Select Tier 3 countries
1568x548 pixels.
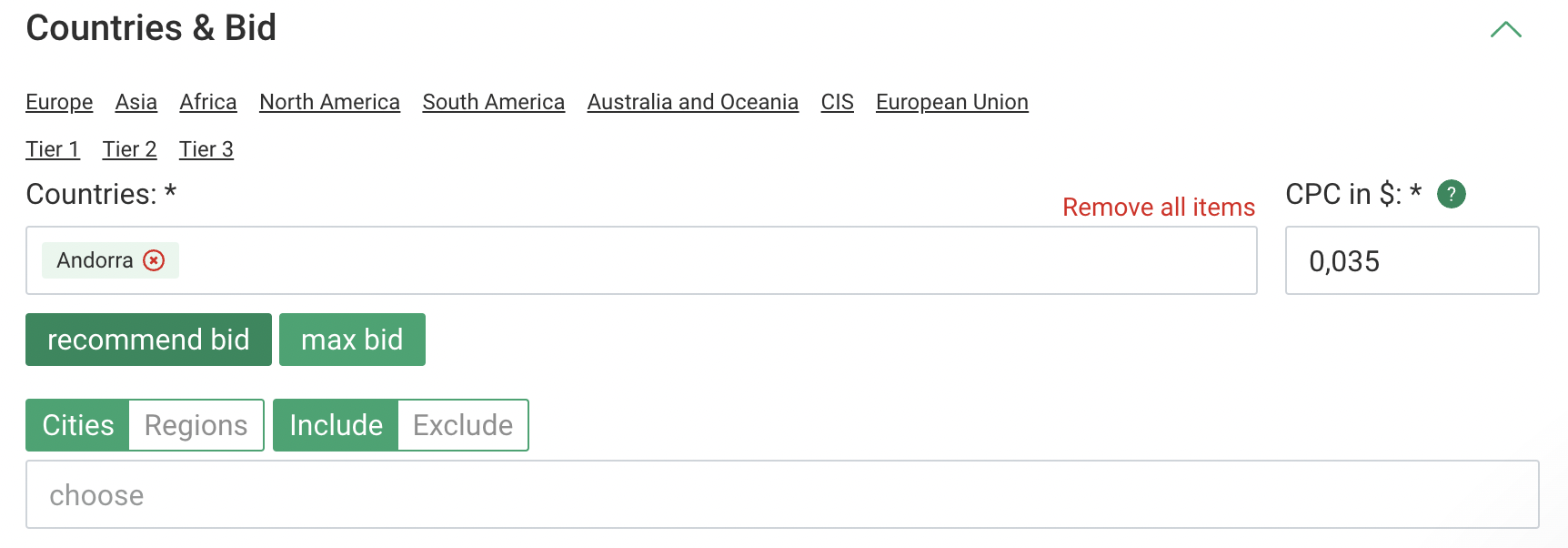tap(206, 149)
